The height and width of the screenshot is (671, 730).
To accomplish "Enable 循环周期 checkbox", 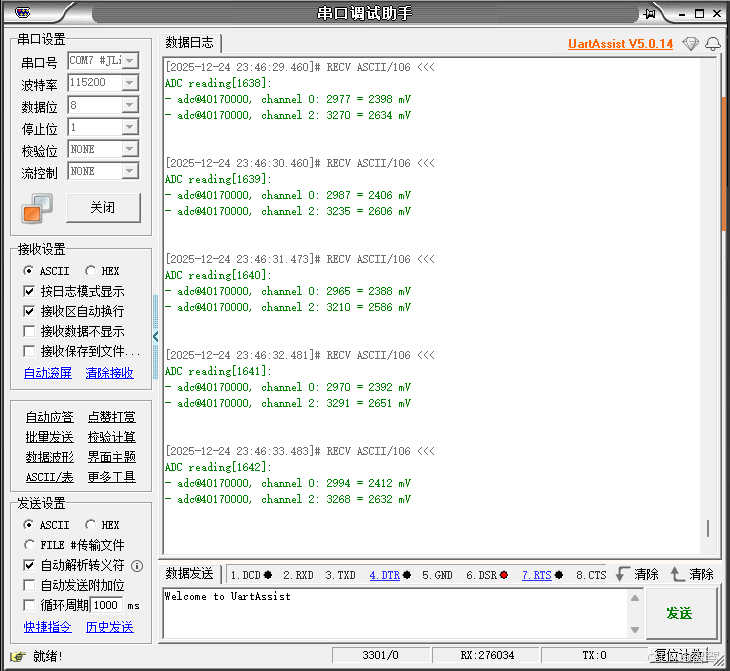I will [x=29, y=605].
